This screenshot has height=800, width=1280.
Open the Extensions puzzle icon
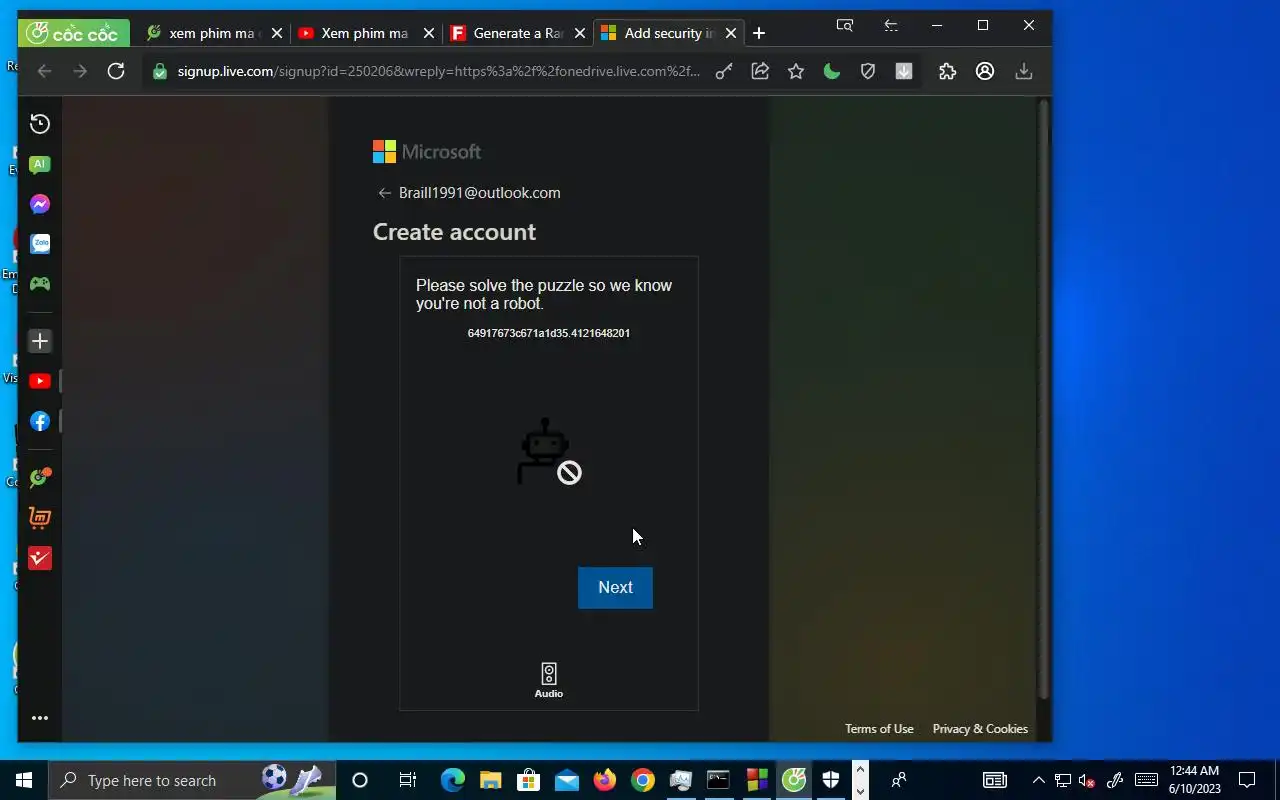948,71
